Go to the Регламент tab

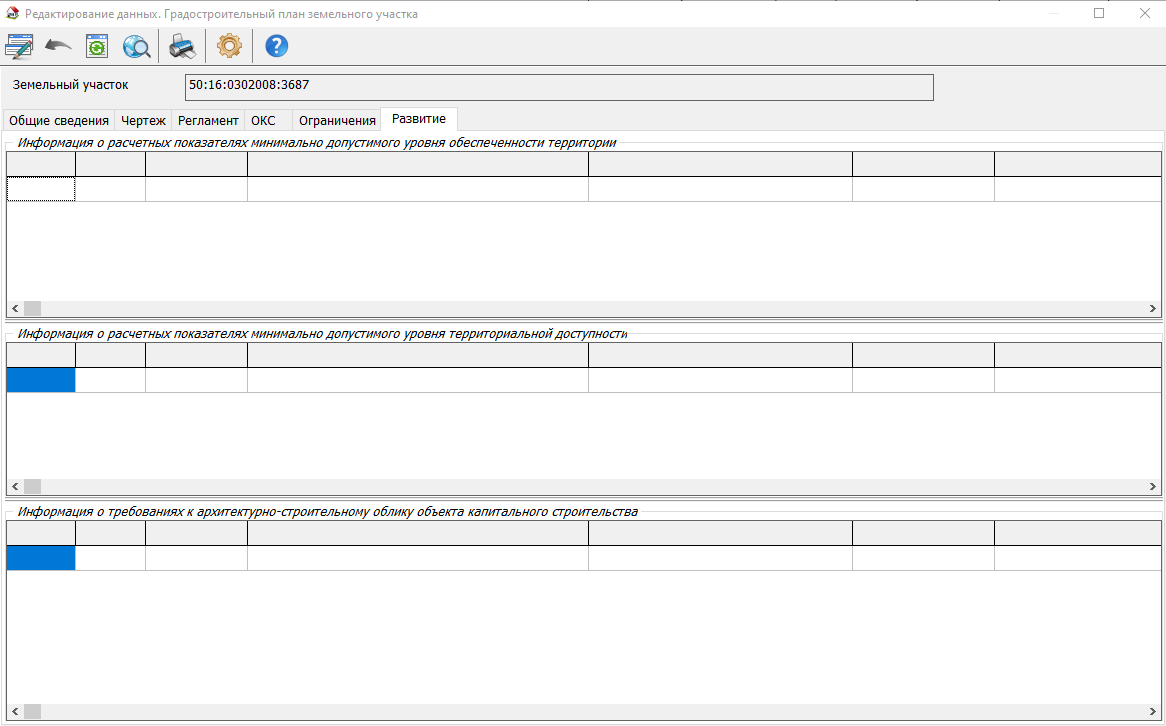pos(208,120)
